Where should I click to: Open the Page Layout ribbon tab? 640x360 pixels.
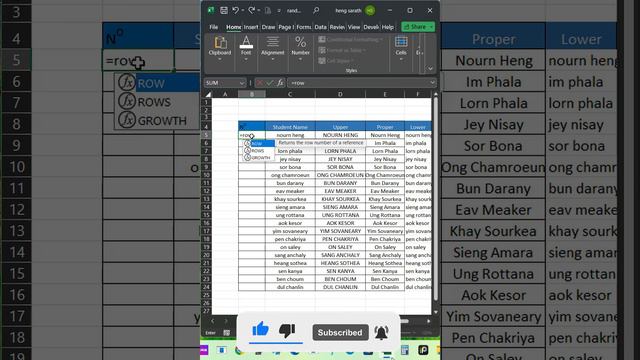click(x=285, y=27)
